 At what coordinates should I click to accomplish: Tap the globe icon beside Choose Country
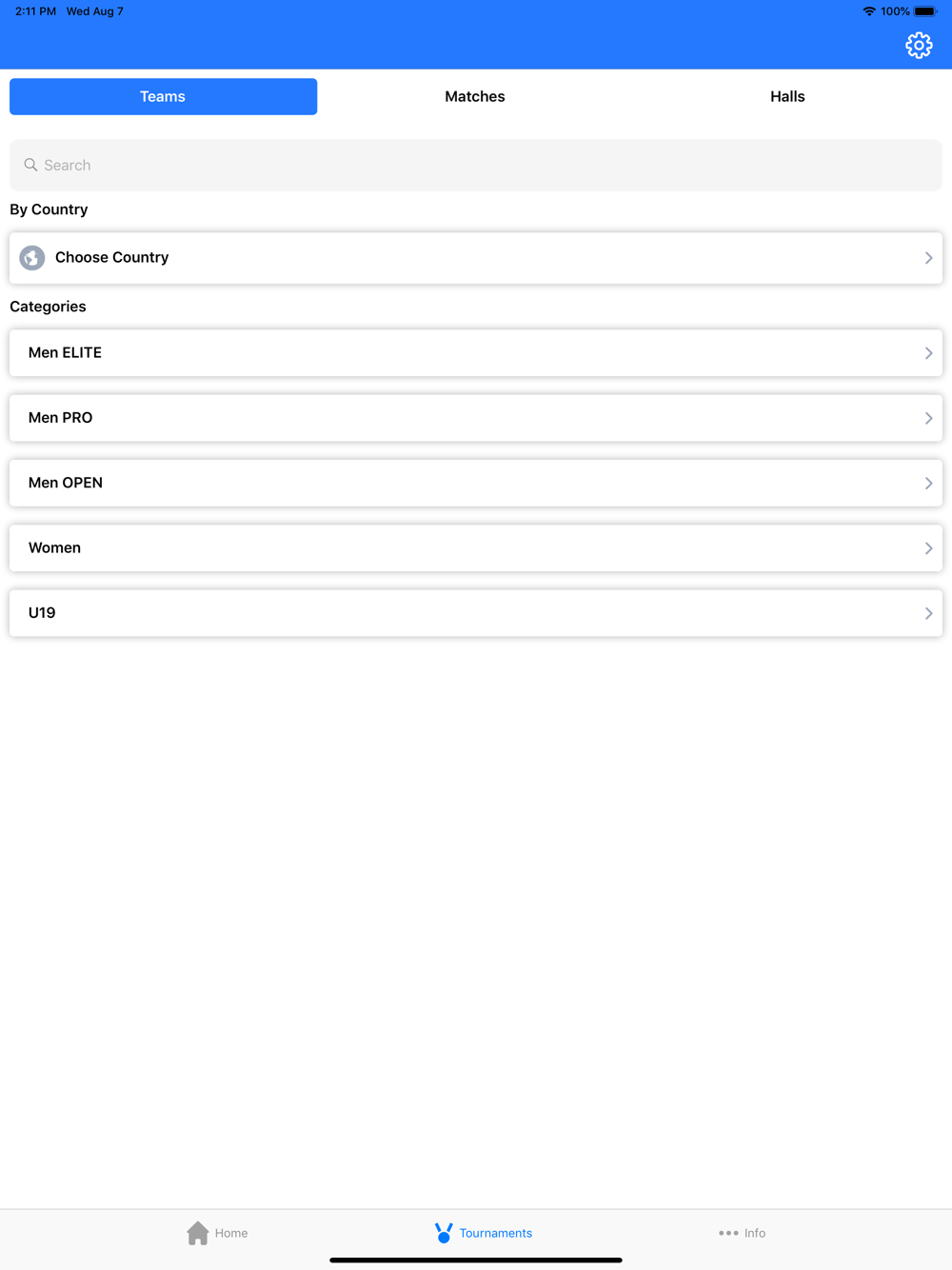(32, 258)
